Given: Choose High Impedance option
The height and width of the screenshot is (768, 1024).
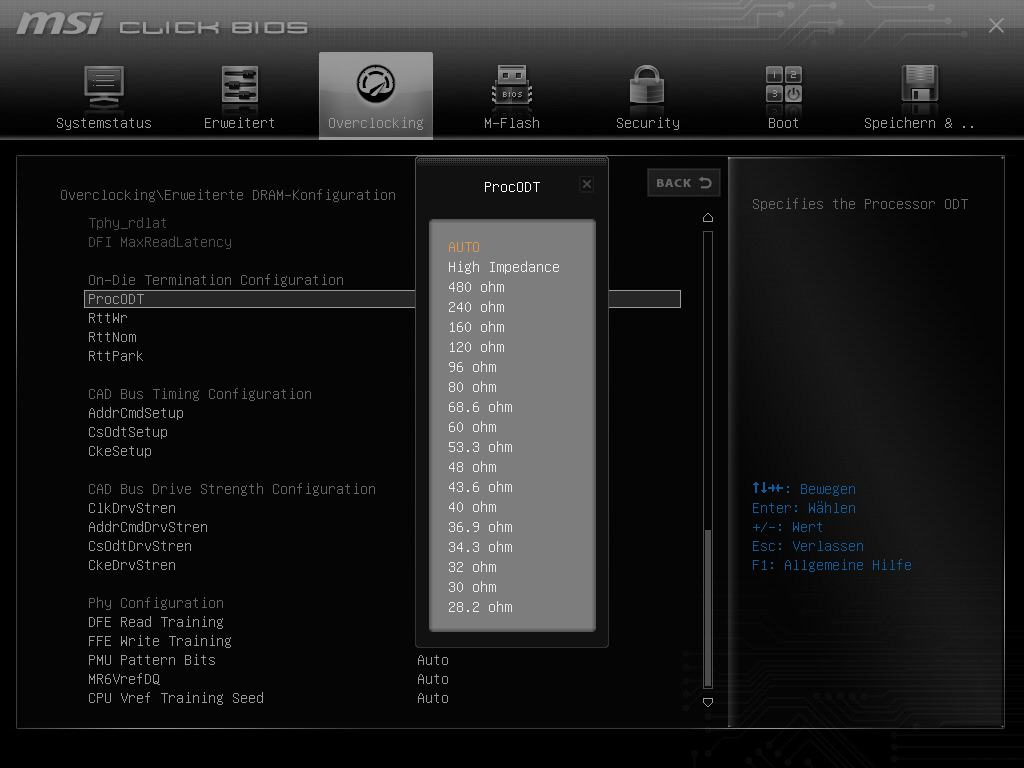Looking at the screenshot, I should point(504,267).
